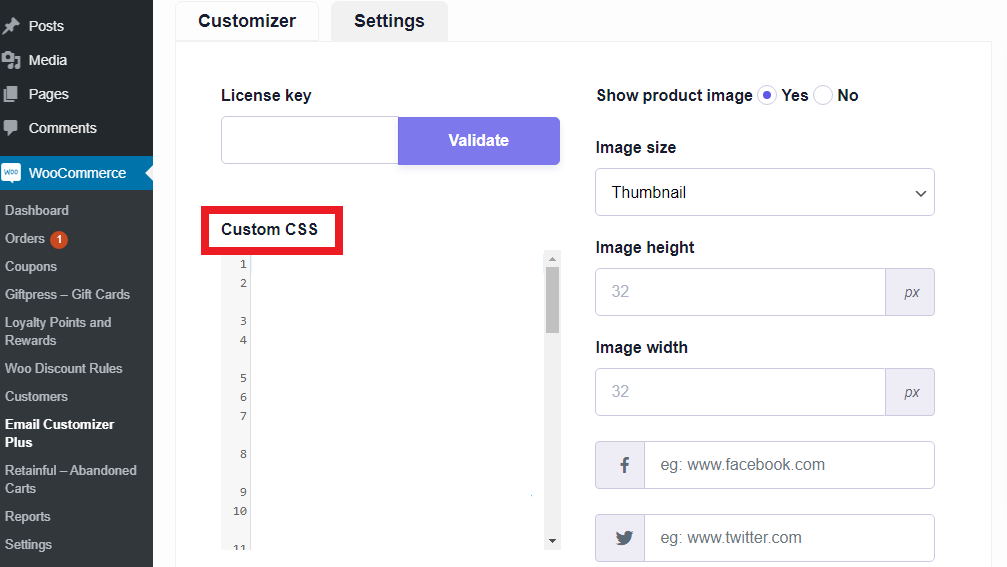The height and width of the screenshot is (567, 1007).
Task: Click the Facebook icon beside URL field
Action: (624, 465)
